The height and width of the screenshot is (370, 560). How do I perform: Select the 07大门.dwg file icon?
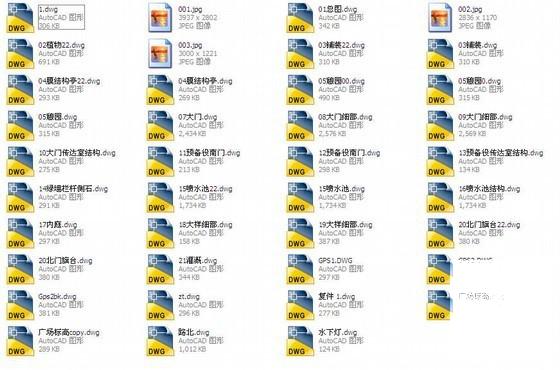pos(160,126)
